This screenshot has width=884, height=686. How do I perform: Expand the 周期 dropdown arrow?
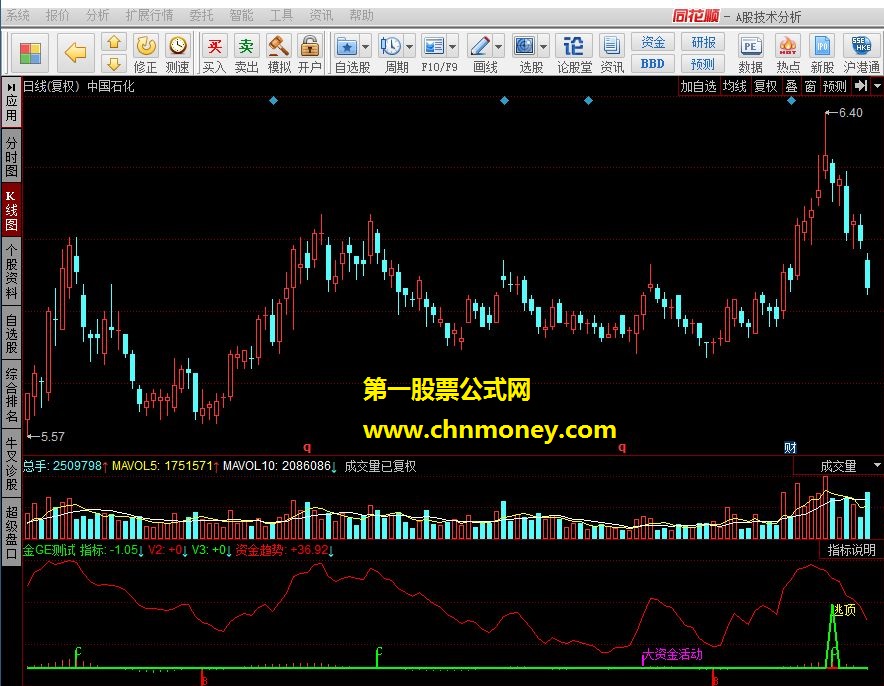click(x=409, y=46)
